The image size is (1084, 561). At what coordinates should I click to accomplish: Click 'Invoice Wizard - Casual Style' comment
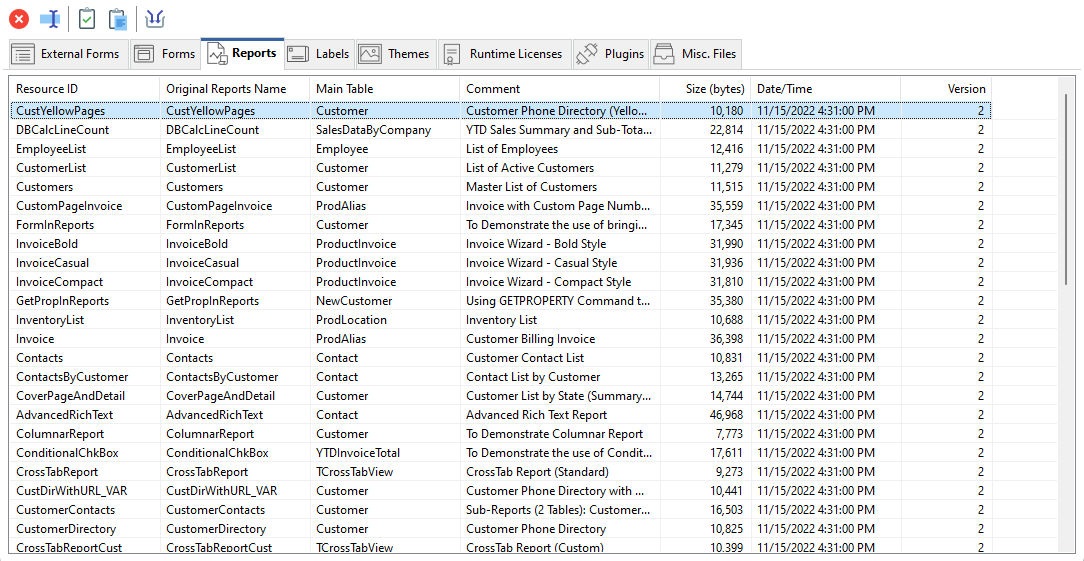[x=541, y=263]
